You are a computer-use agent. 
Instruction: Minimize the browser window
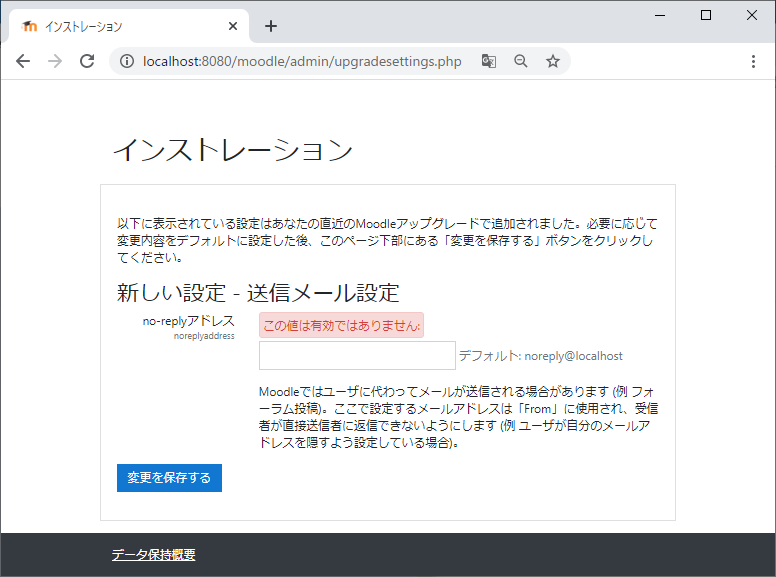tap(660, 15)
